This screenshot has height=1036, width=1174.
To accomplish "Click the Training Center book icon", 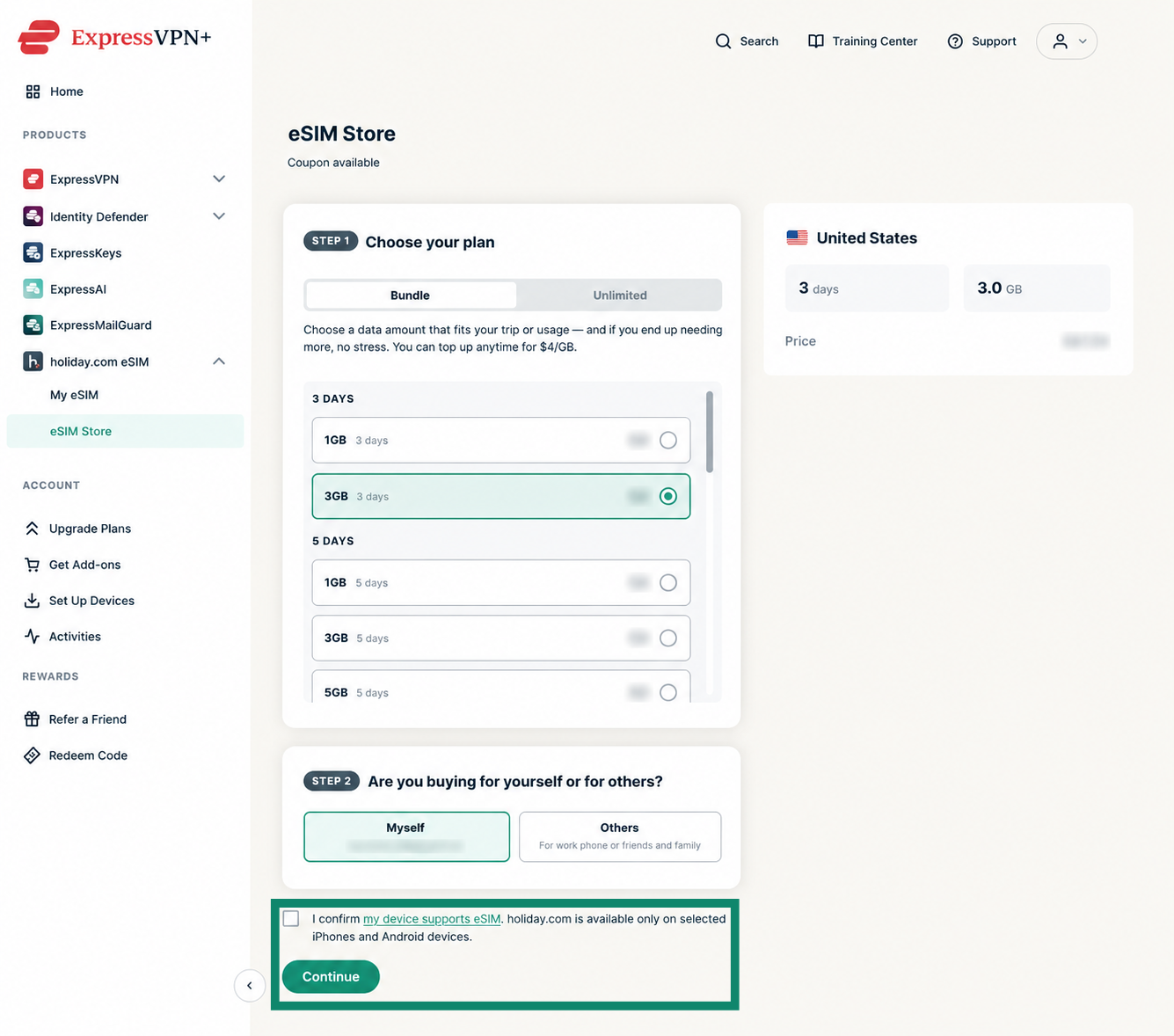I will coord(816,41).
